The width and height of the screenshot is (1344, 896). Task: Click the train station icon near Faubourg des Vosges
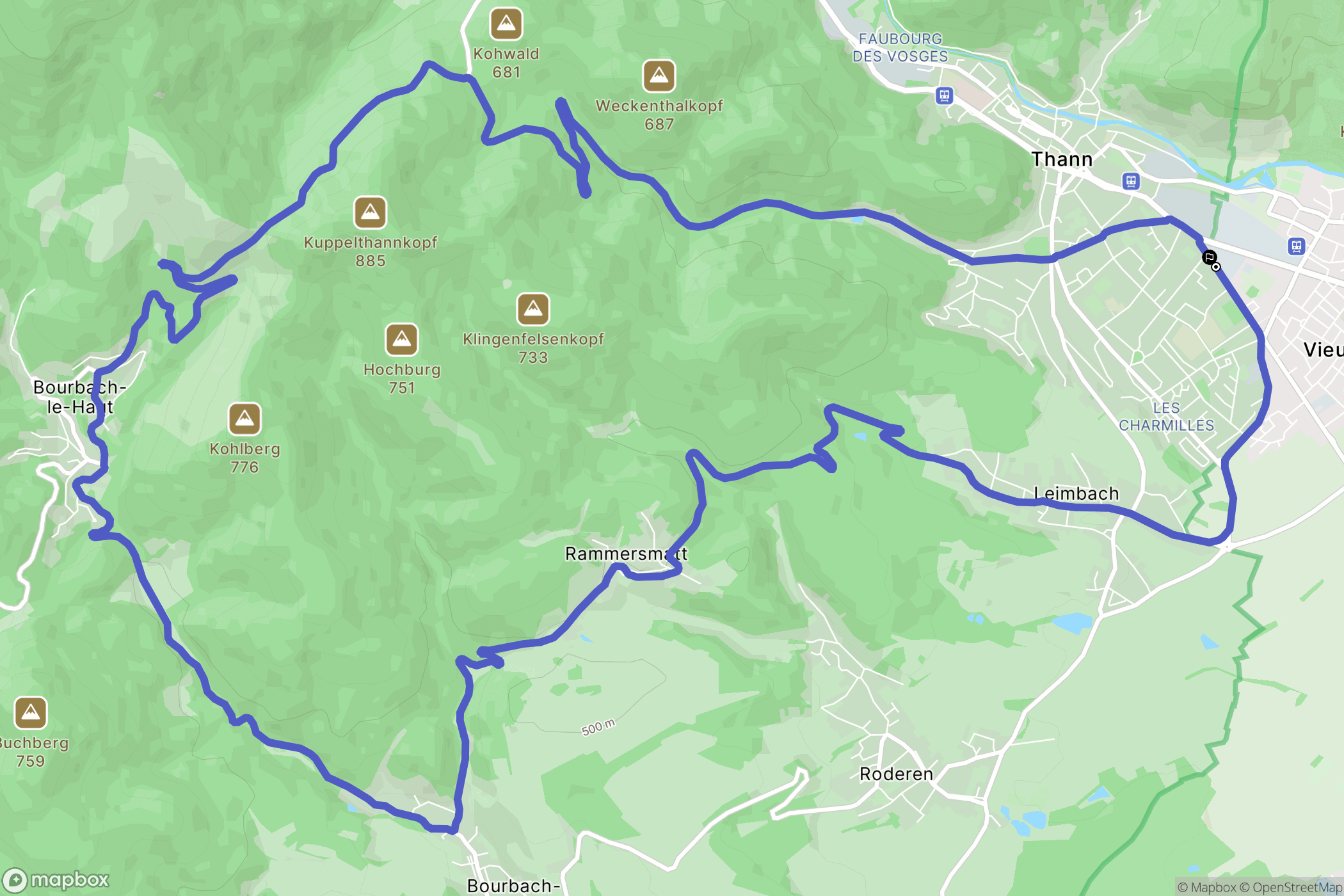point(945,96)
